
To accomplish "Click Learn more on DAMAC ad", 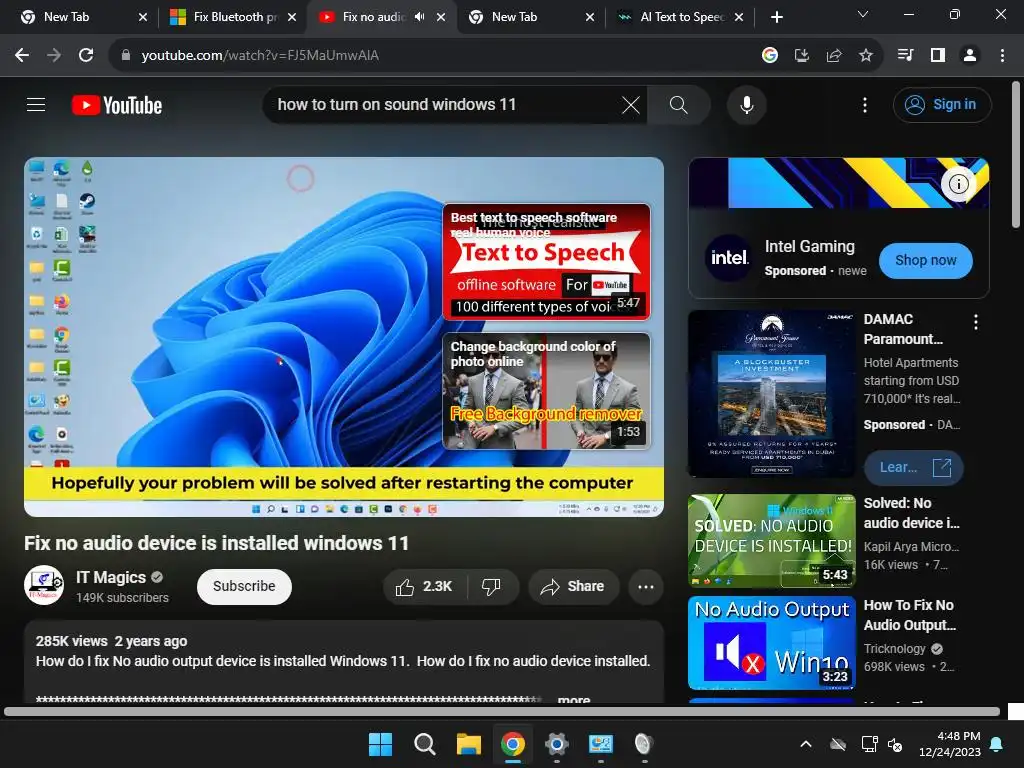I will point(914,467).
